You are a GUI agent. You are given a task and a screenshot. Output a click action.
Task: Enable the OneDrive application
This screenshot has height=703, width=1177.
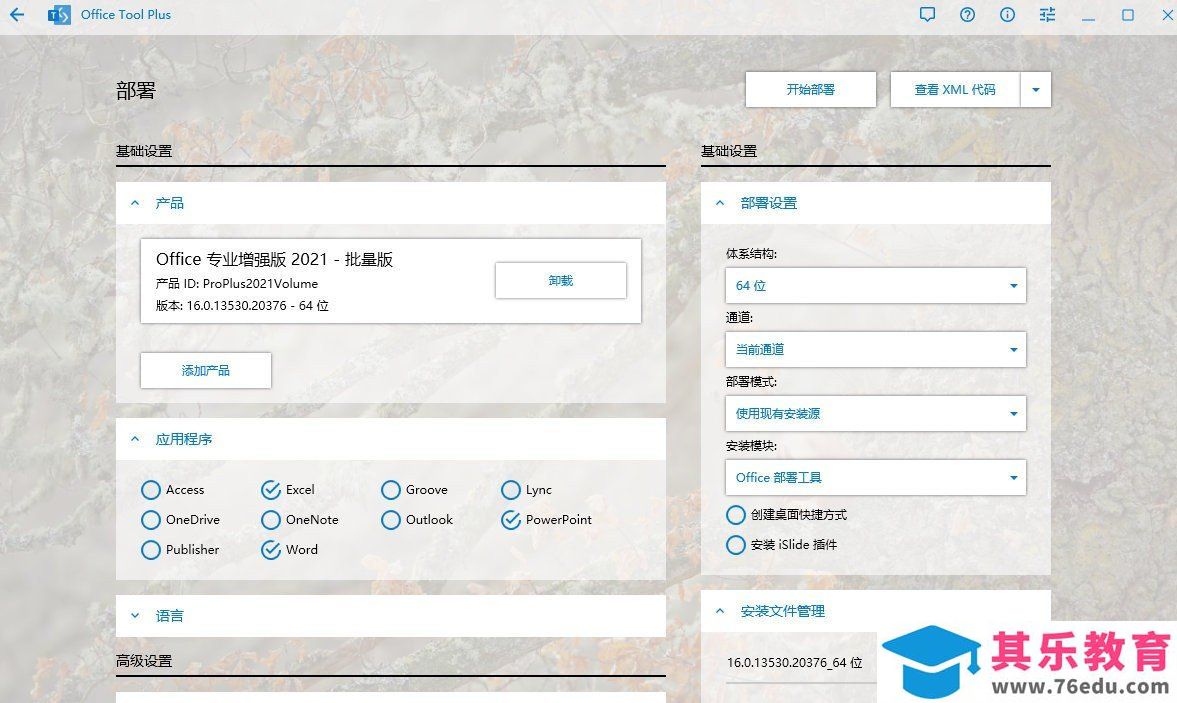[x=151, y=520]
